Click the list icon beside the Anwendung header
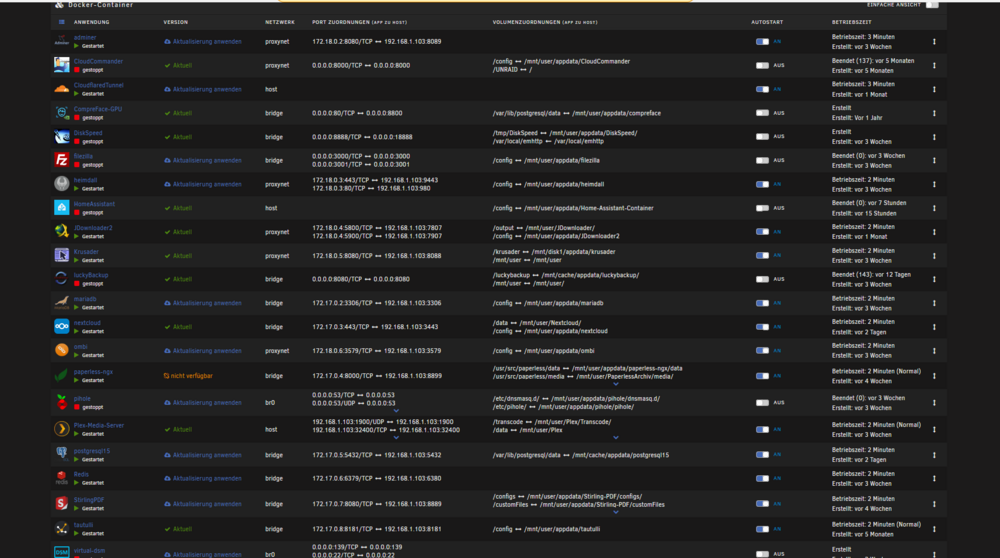Viewport: 1000px width, 558px height. 62,22
